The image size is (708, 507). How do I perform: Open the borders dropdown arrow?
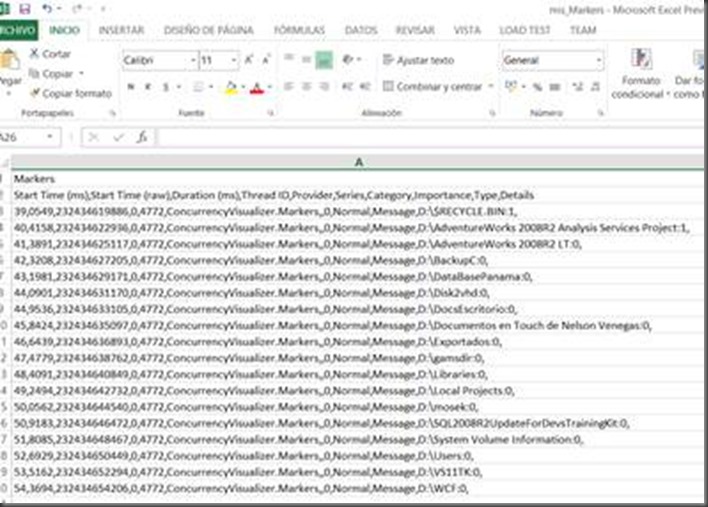pos(211,87)
